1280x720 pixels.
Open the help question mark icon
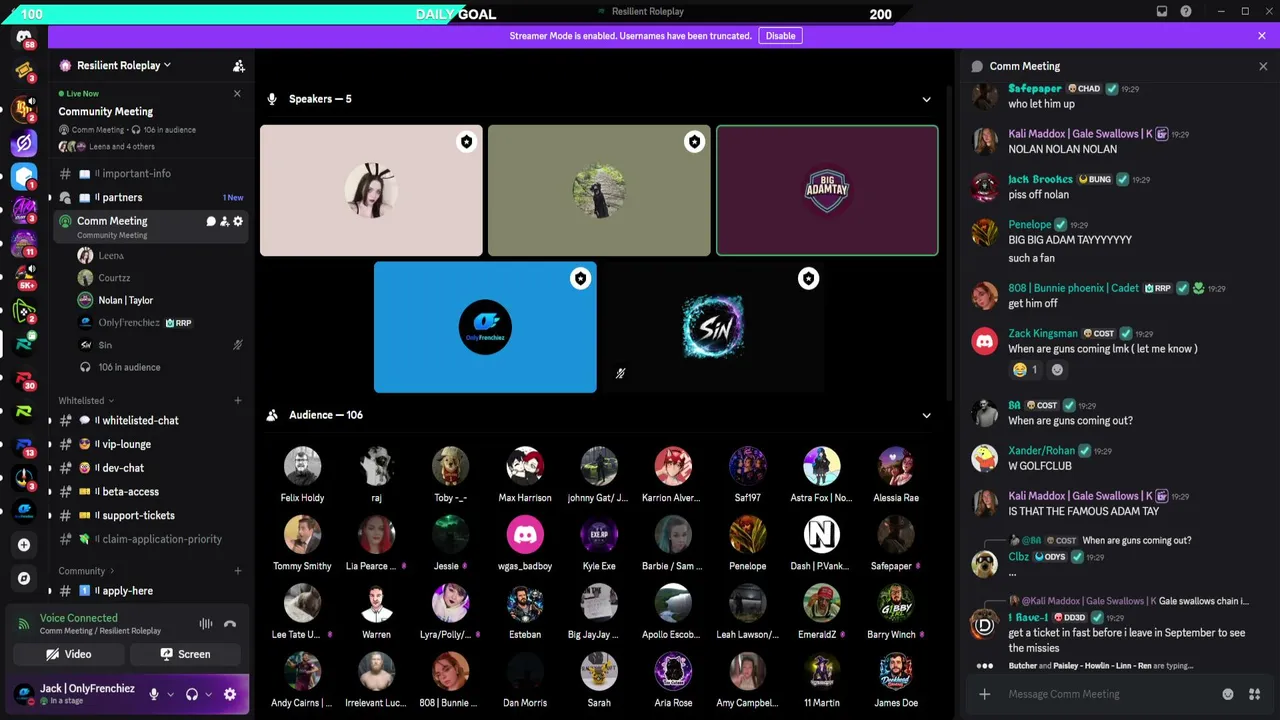pos(1186,12)
